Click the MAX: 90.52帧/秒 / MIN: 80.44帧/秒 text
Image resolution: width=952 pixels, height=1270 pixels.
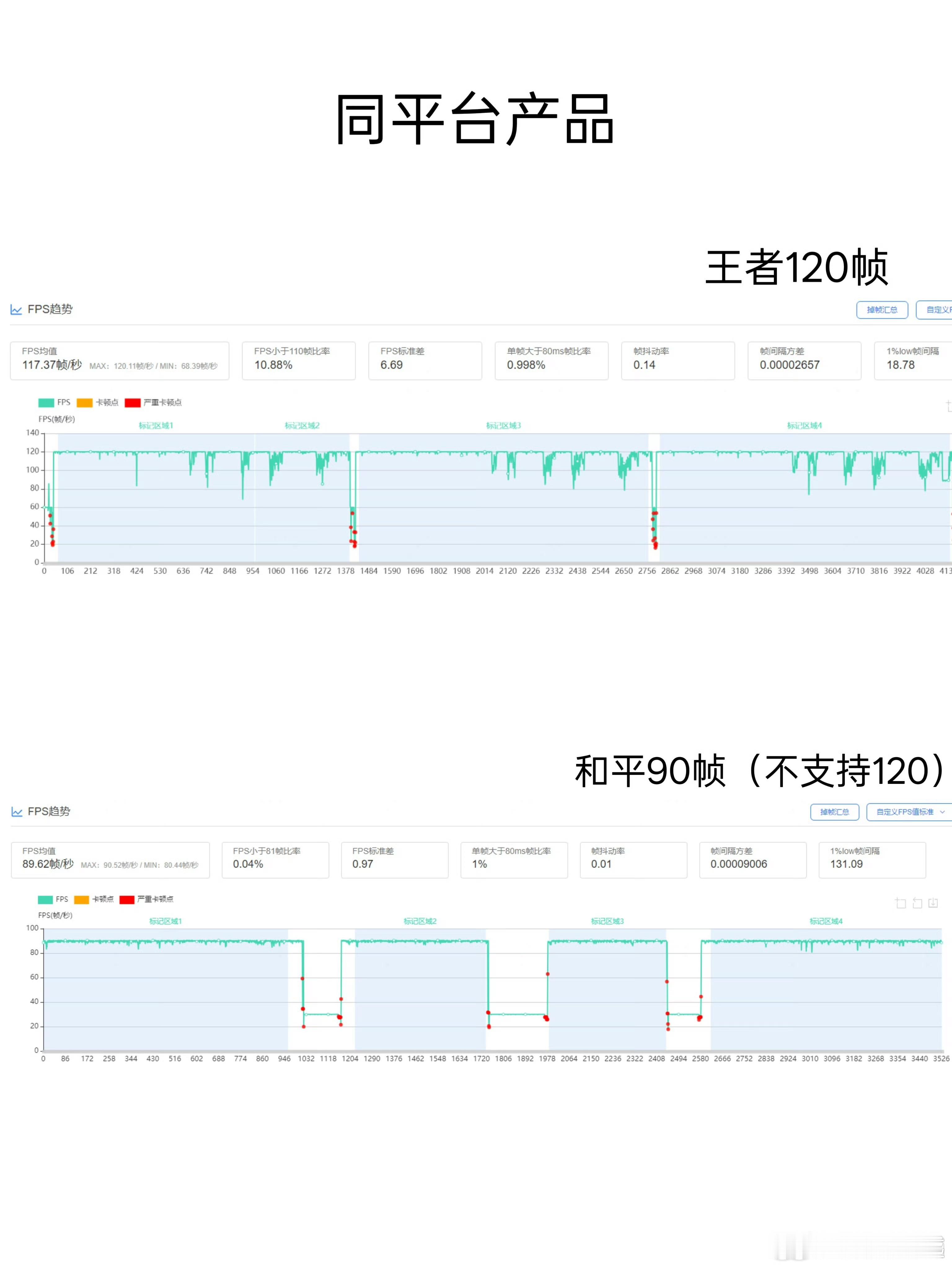point(139,865)
